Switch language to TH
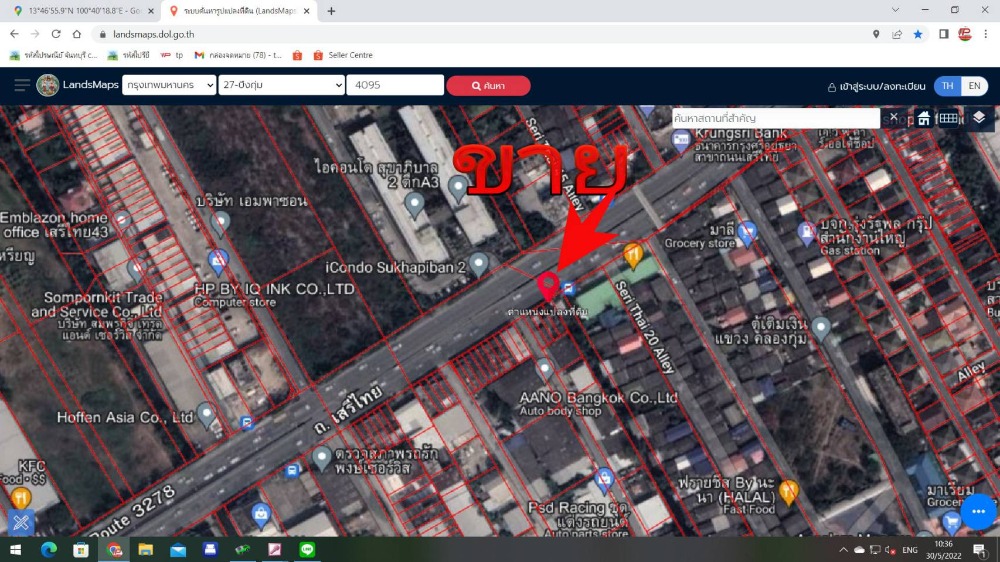The image size is (1000, 562). tap(948, 85)
